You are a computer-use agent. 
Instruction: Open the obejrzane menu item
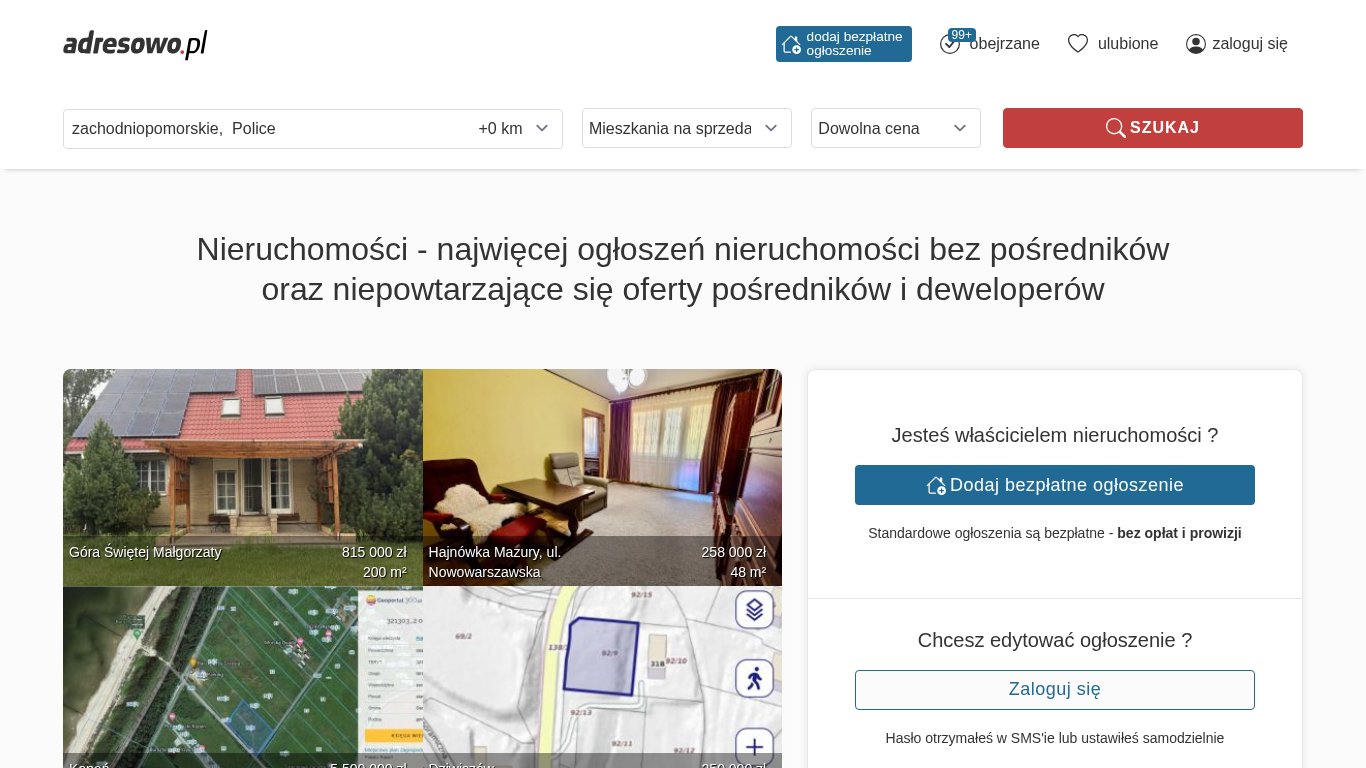click(1004, 44)
